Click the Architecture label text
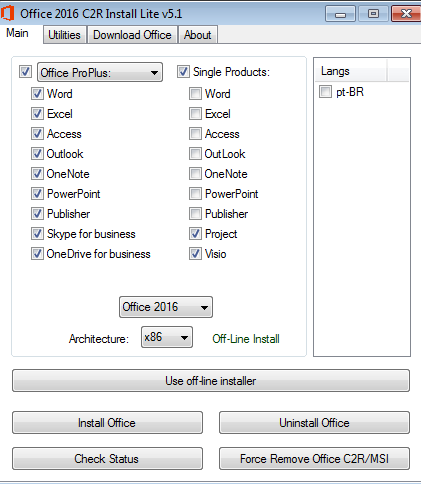421x484 pixels. 99,339
